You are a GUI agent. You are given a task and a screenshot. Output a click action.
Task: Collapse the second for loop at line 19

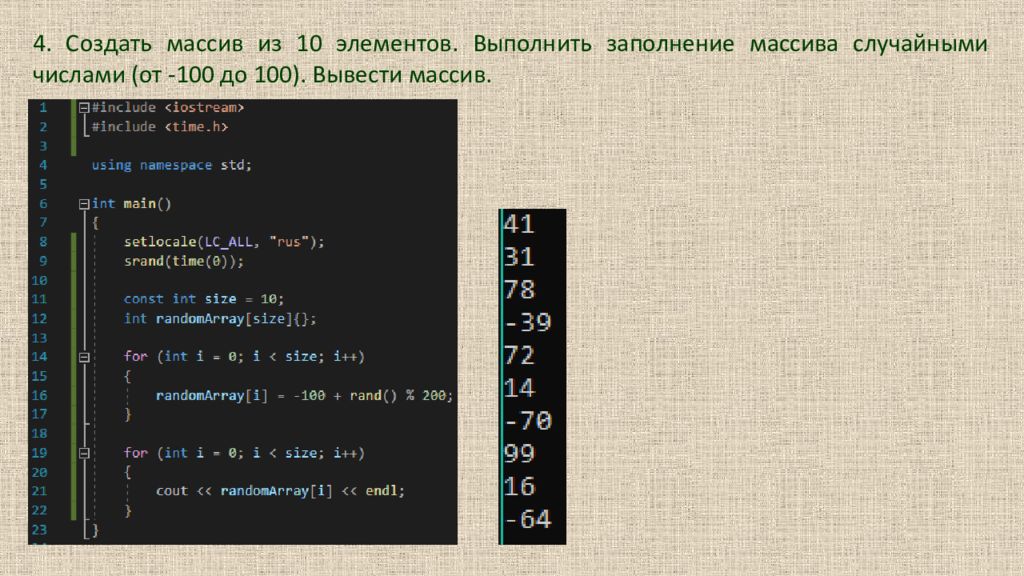(x=84, y=453)
